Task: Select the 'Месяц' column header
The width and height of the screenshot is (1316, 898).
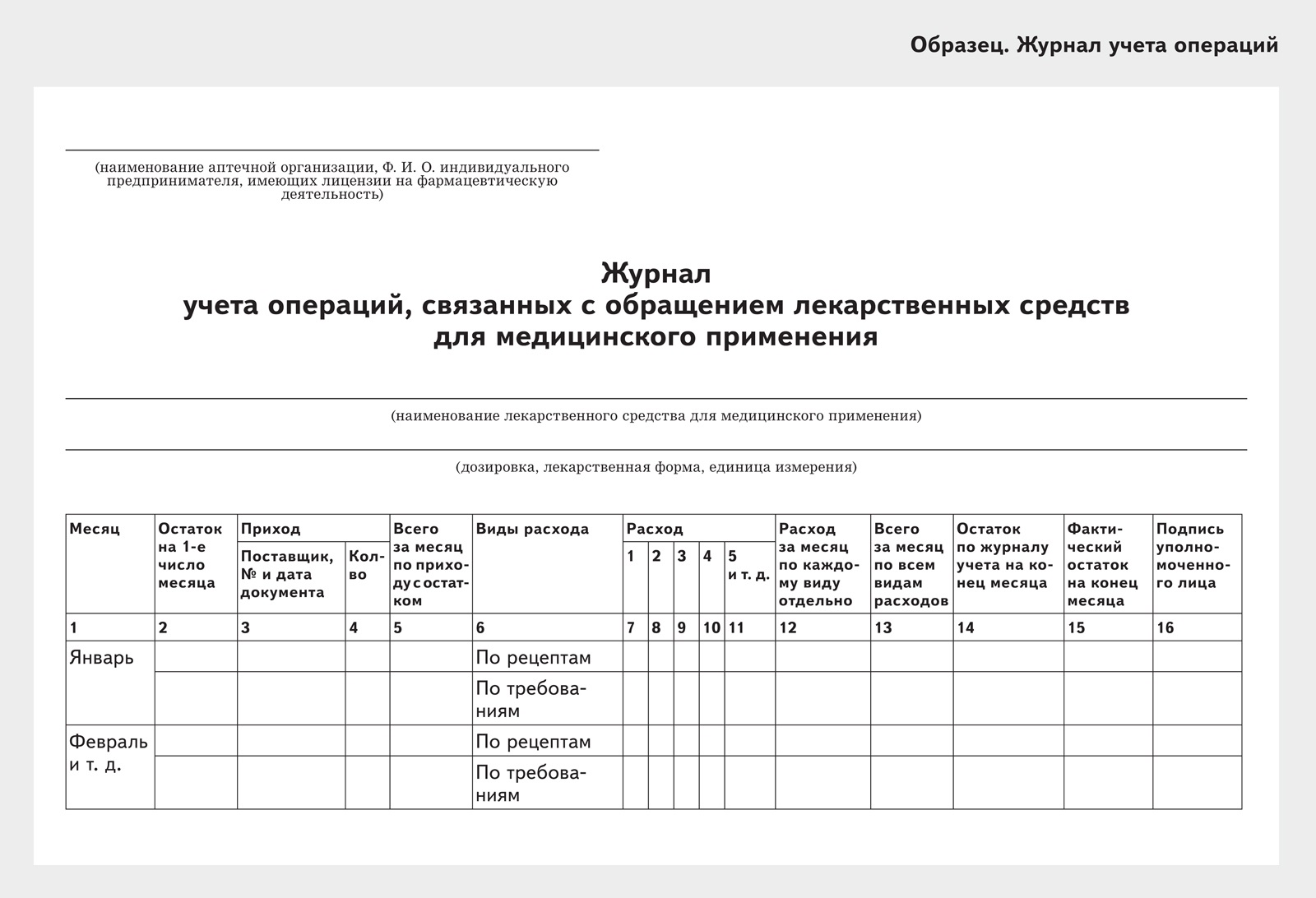Action: coord(95,529)
